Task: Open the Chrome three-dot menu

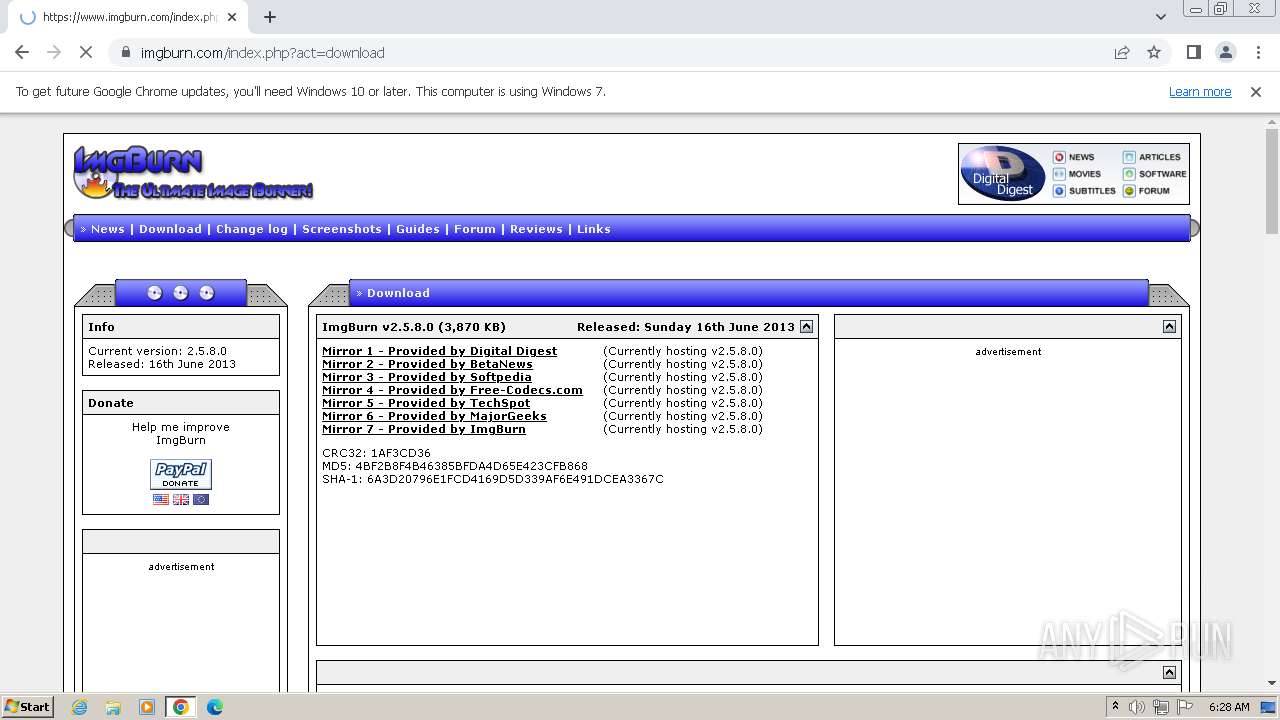Action: [1259, 53]
